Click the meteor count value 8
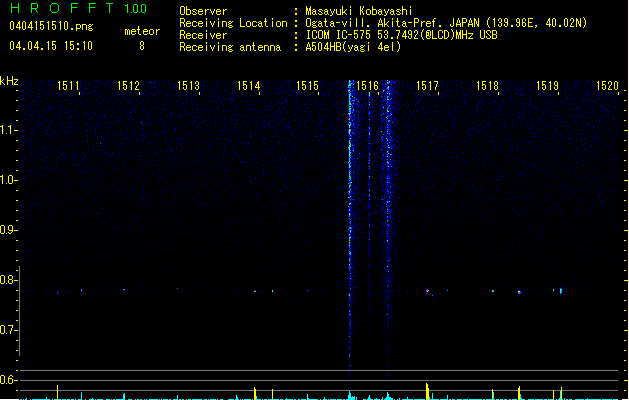629x400 pixels. (142, 46)
